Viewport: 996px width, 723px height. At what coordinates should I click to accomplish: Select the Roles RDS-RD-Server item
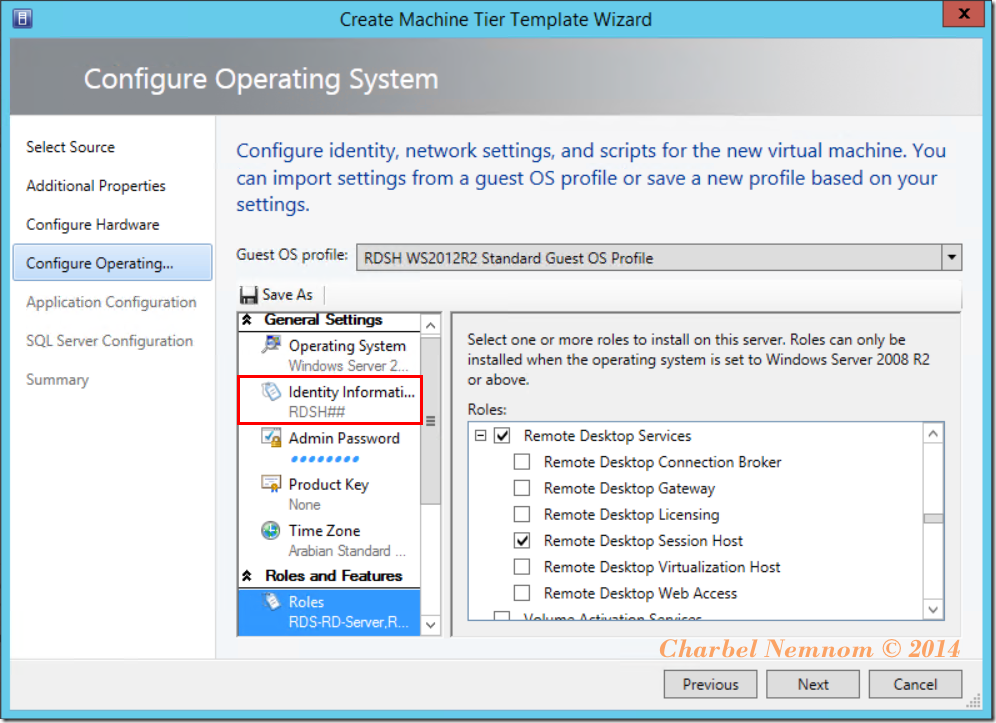pos(329,612)
